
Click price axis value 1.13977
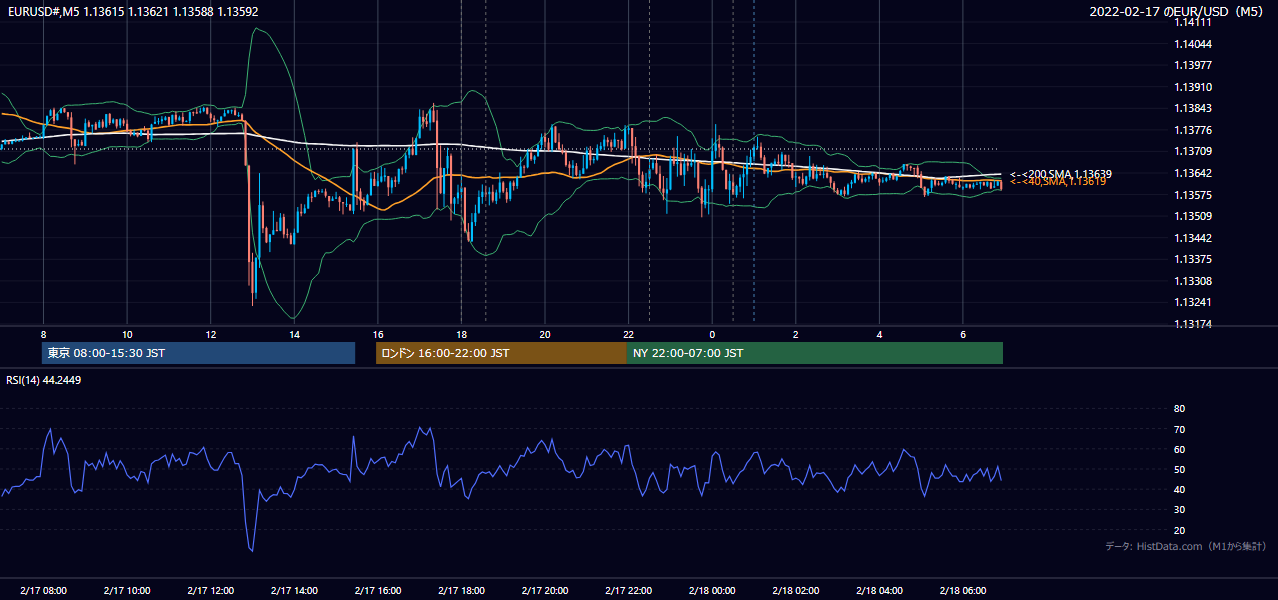click(x=1194, y=66)
